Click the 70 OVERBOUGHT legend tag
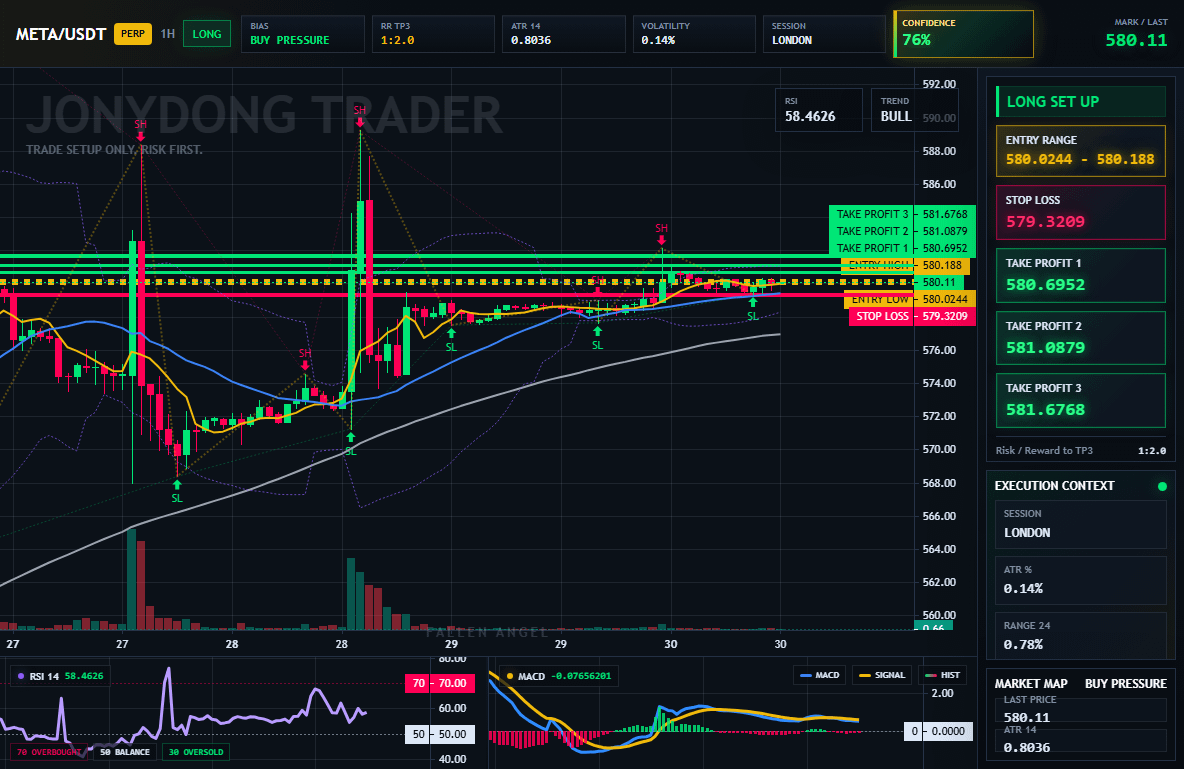 tap(48, 752)
